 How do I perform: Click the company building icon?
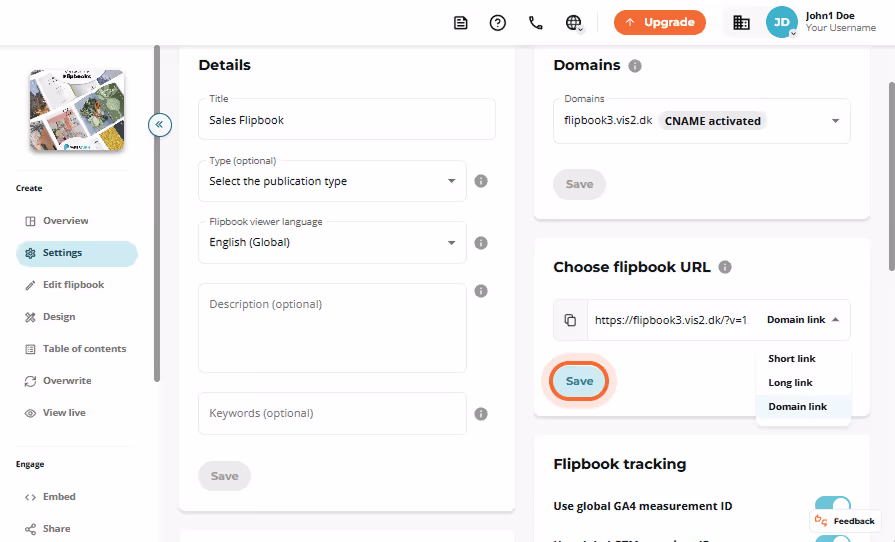coord(741,23)
